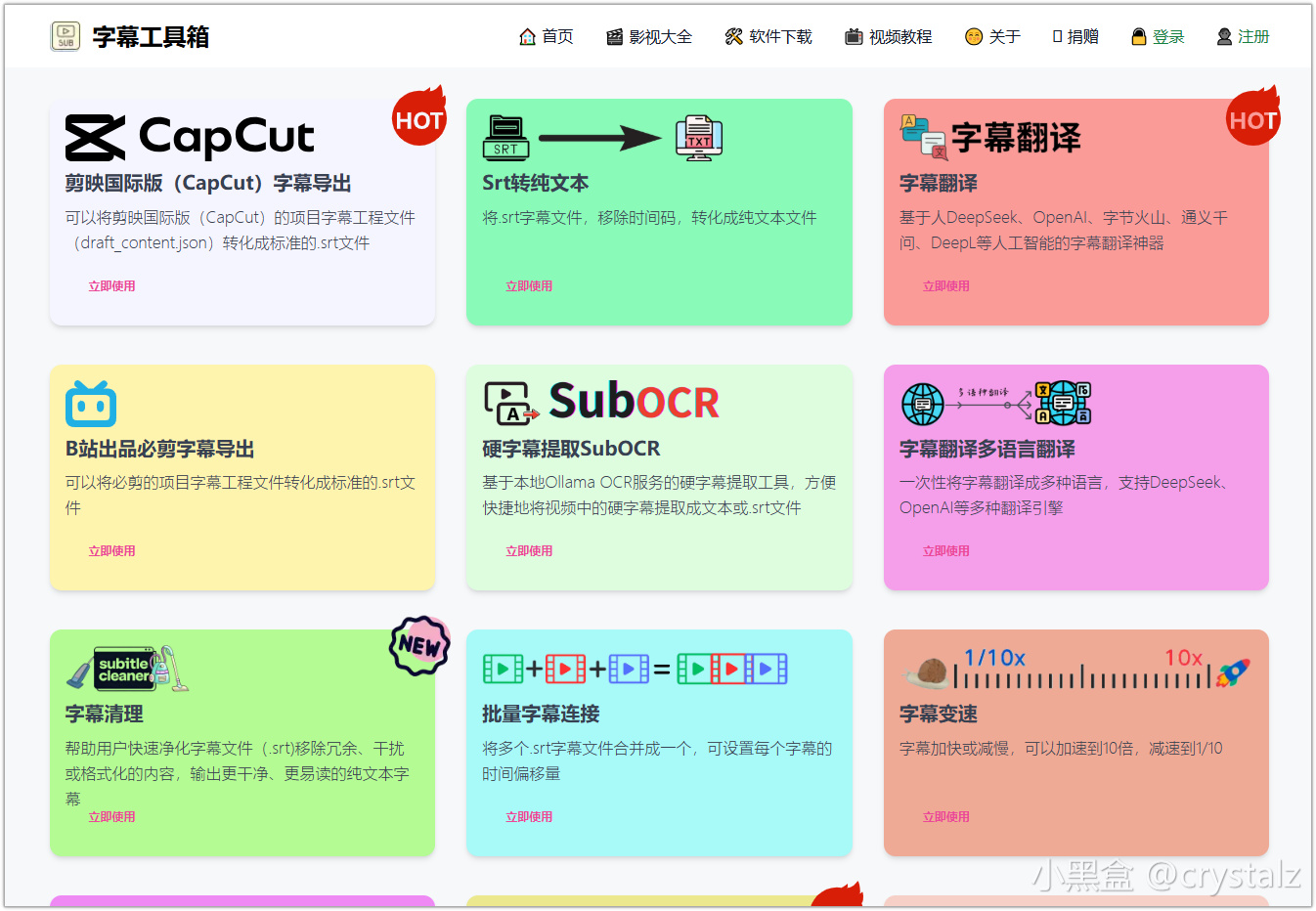Click the Srt转纯文本 heading
Image resolution: width=1316 pixels, height=911 pixels.
point(536,184)
